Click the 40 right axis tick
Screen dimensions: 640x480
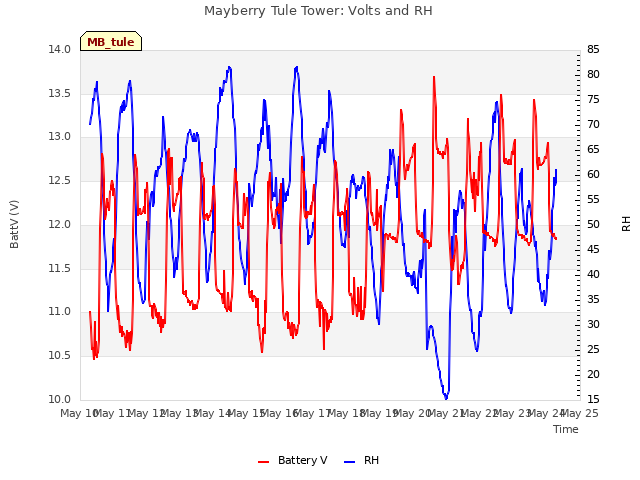point(593,274)
